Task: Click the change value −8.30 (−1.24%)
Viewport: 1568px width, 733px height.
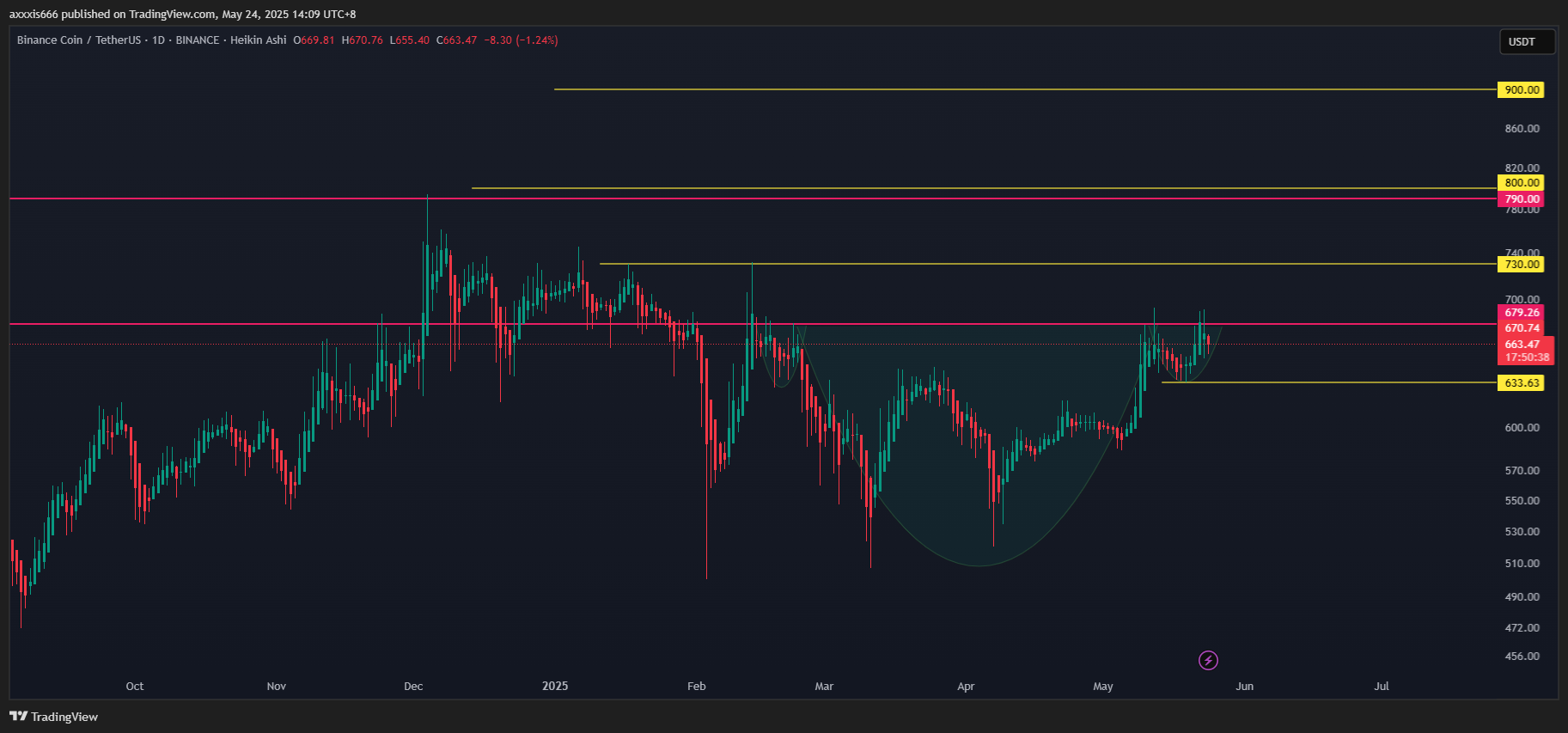Action: [521, 40]
